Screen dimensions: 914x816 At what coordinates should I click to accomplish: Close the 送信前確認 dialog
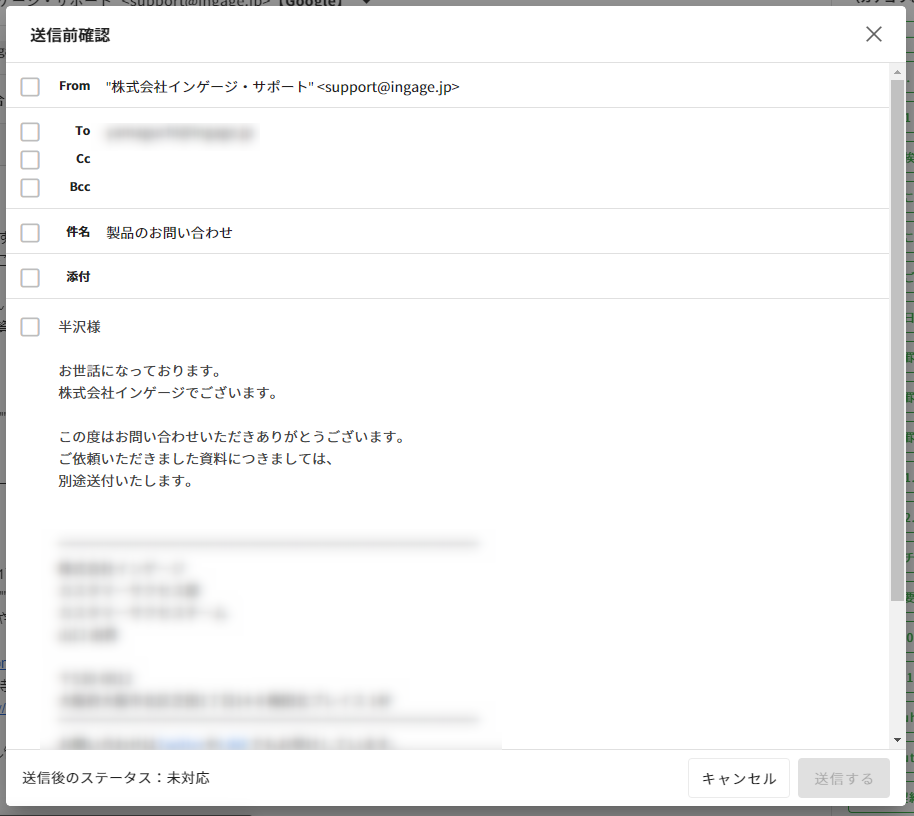coord(873,34)
